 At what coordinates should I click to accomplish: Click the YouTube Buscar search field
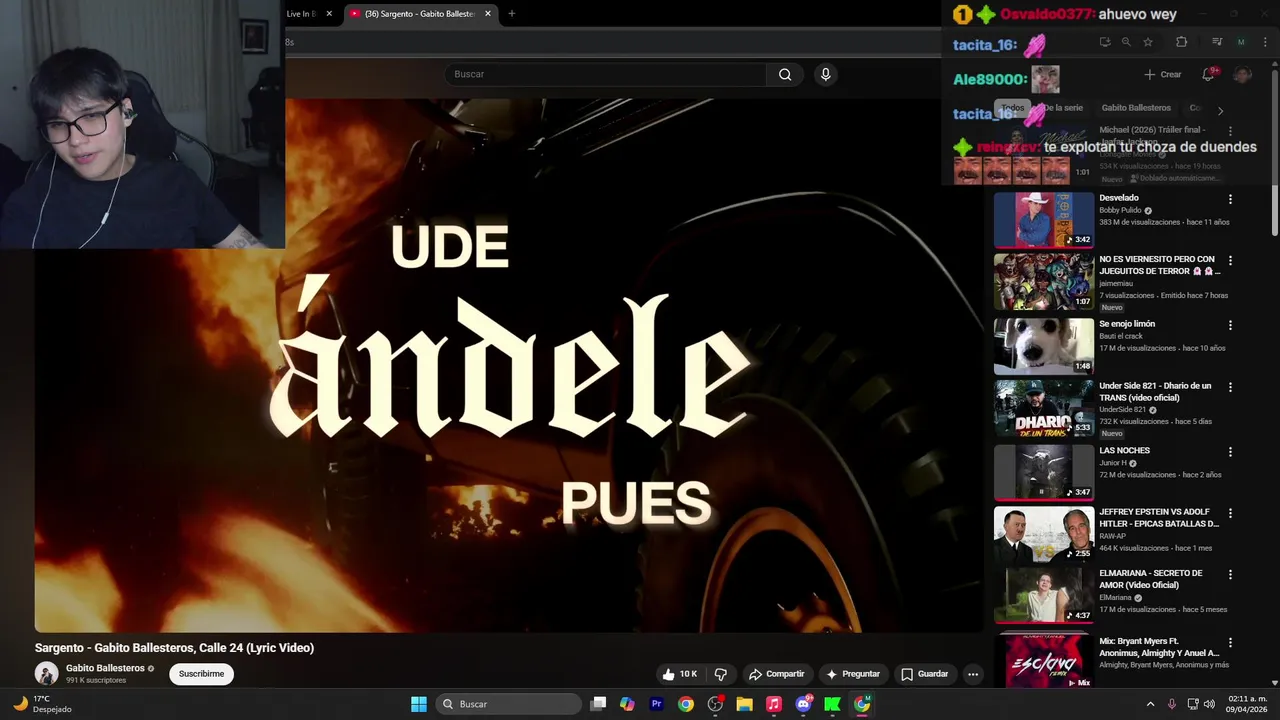pyautogui.click(x=605, y=74)
